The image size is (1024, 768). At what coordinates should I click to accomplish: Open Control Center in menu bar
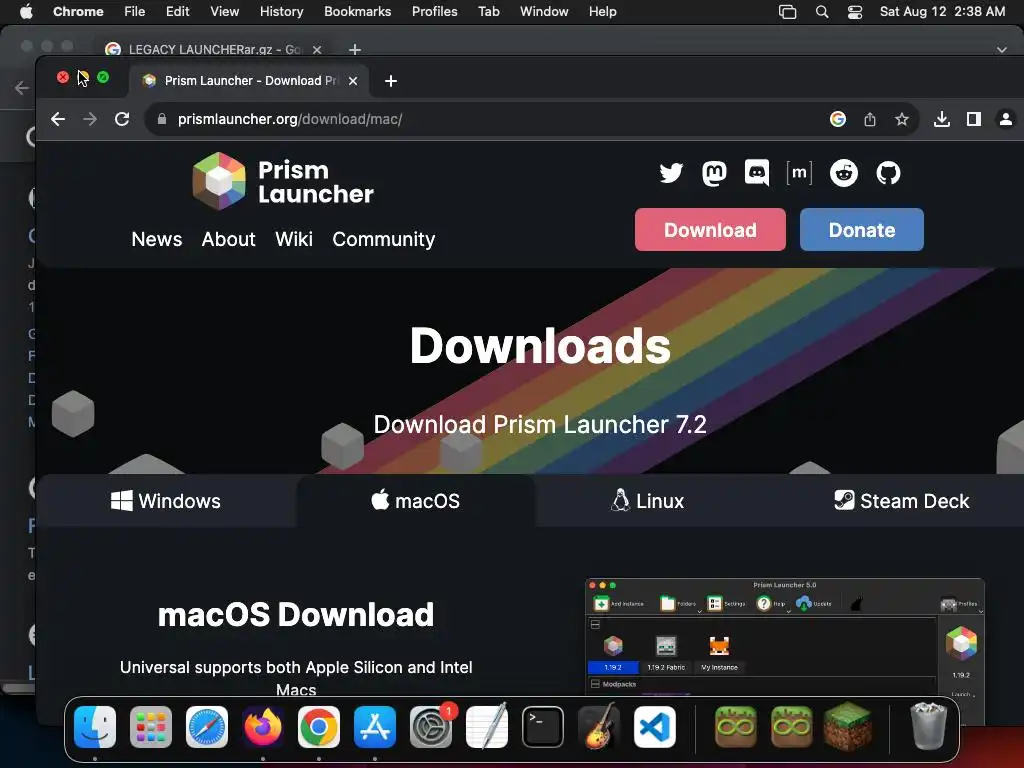tap(855, 12)
